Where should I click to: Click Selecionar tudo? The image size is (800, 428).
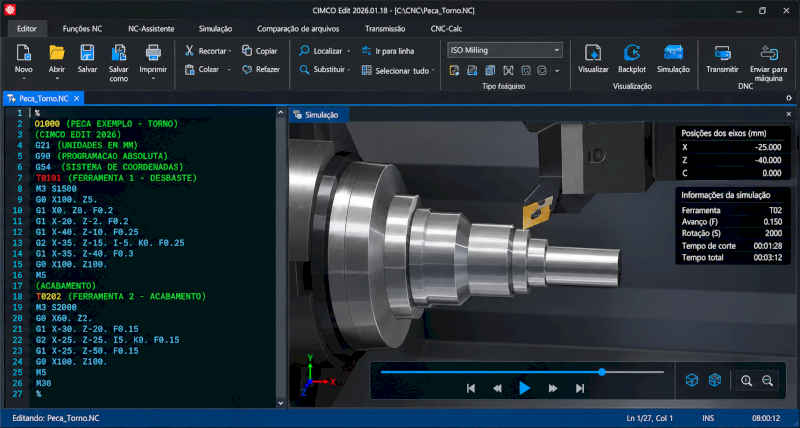click(395, 71)
